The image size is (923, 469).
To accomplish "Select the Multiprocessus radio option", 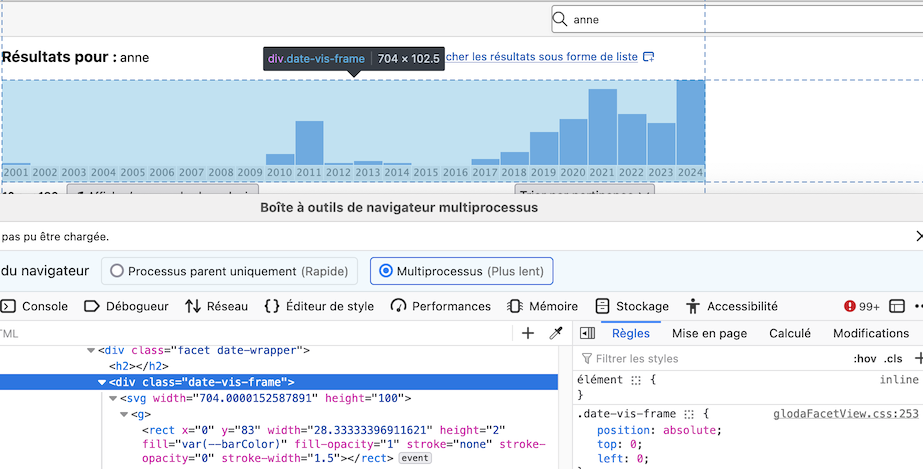I will point(385,271).
